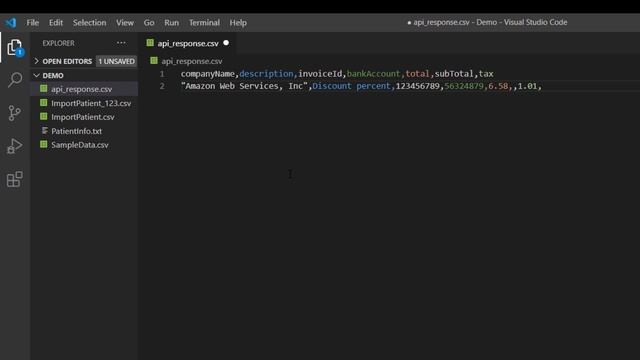
Task: Open the Terminal menu
Action: [x=204, y=22]
